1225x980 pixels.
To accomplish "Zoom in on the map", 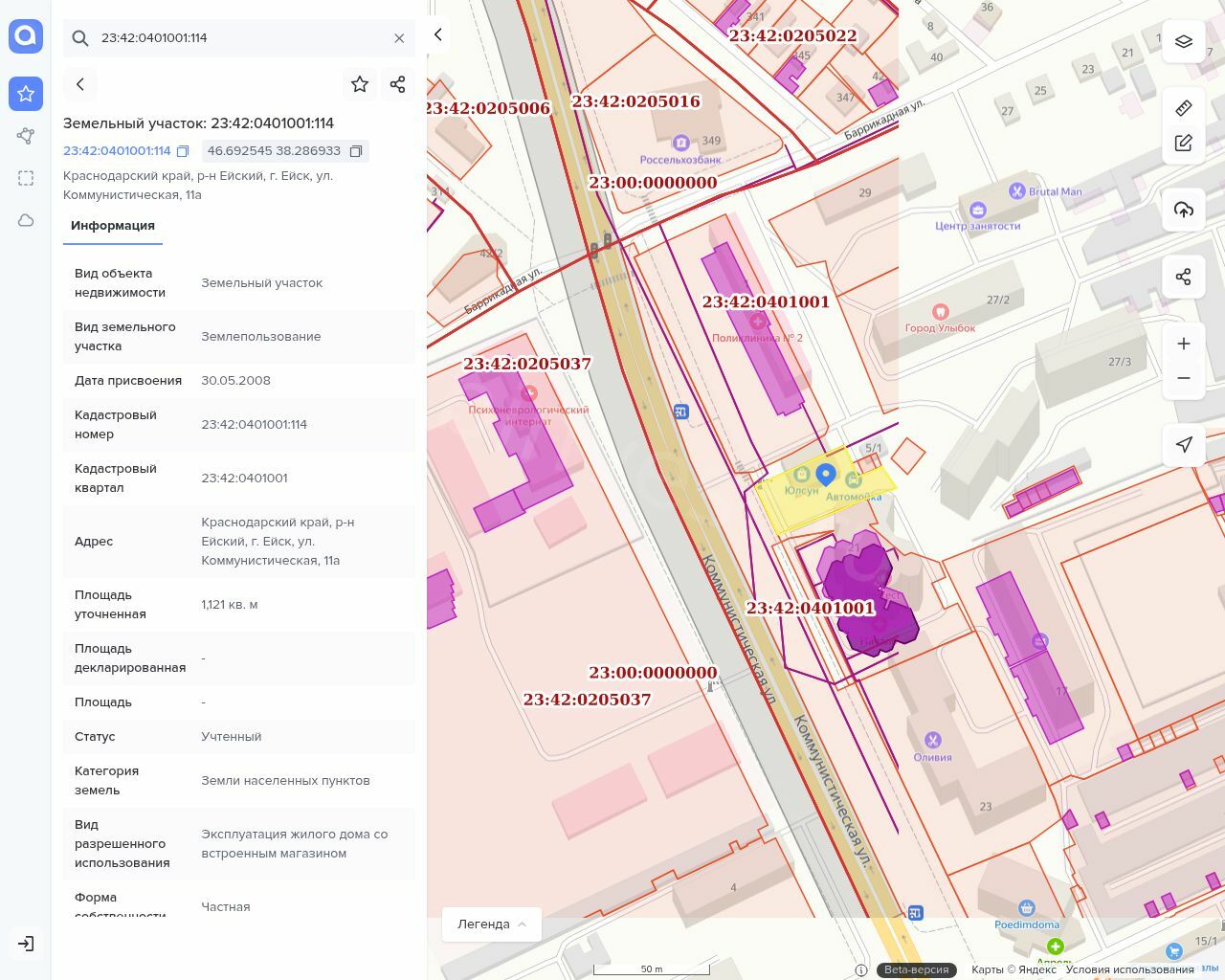I will click(1184, 344).
